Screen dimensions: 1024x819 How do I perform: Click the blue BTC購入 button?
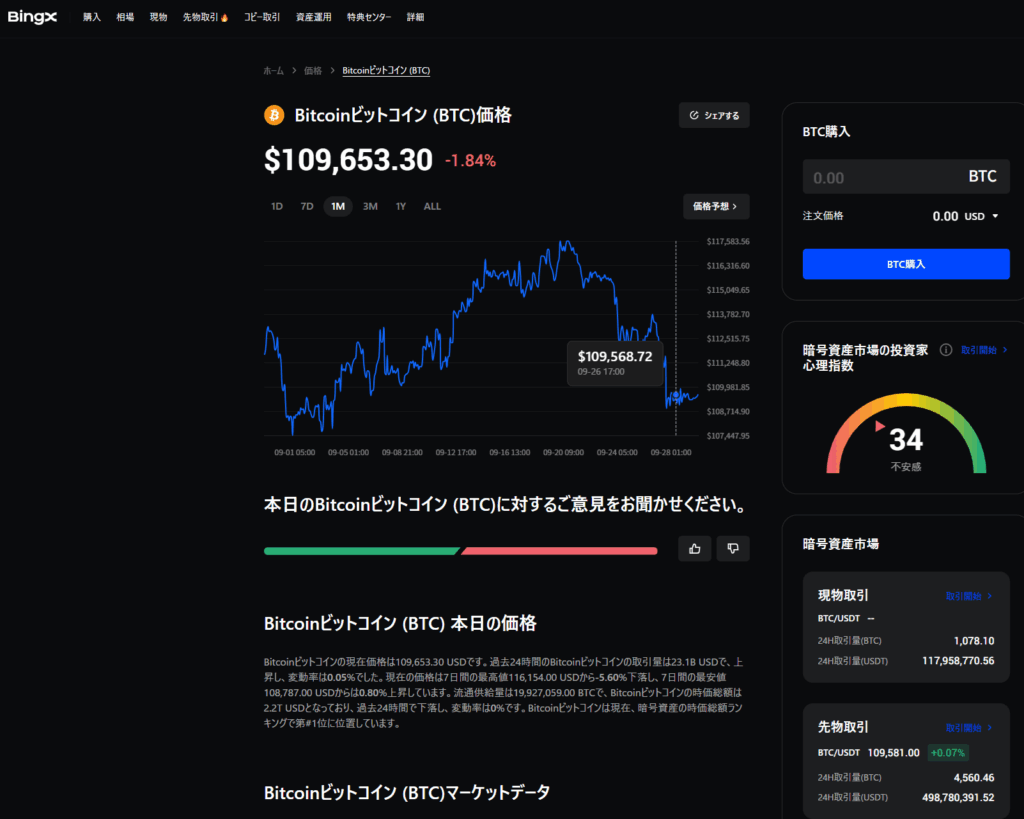[x=905, y=264]
